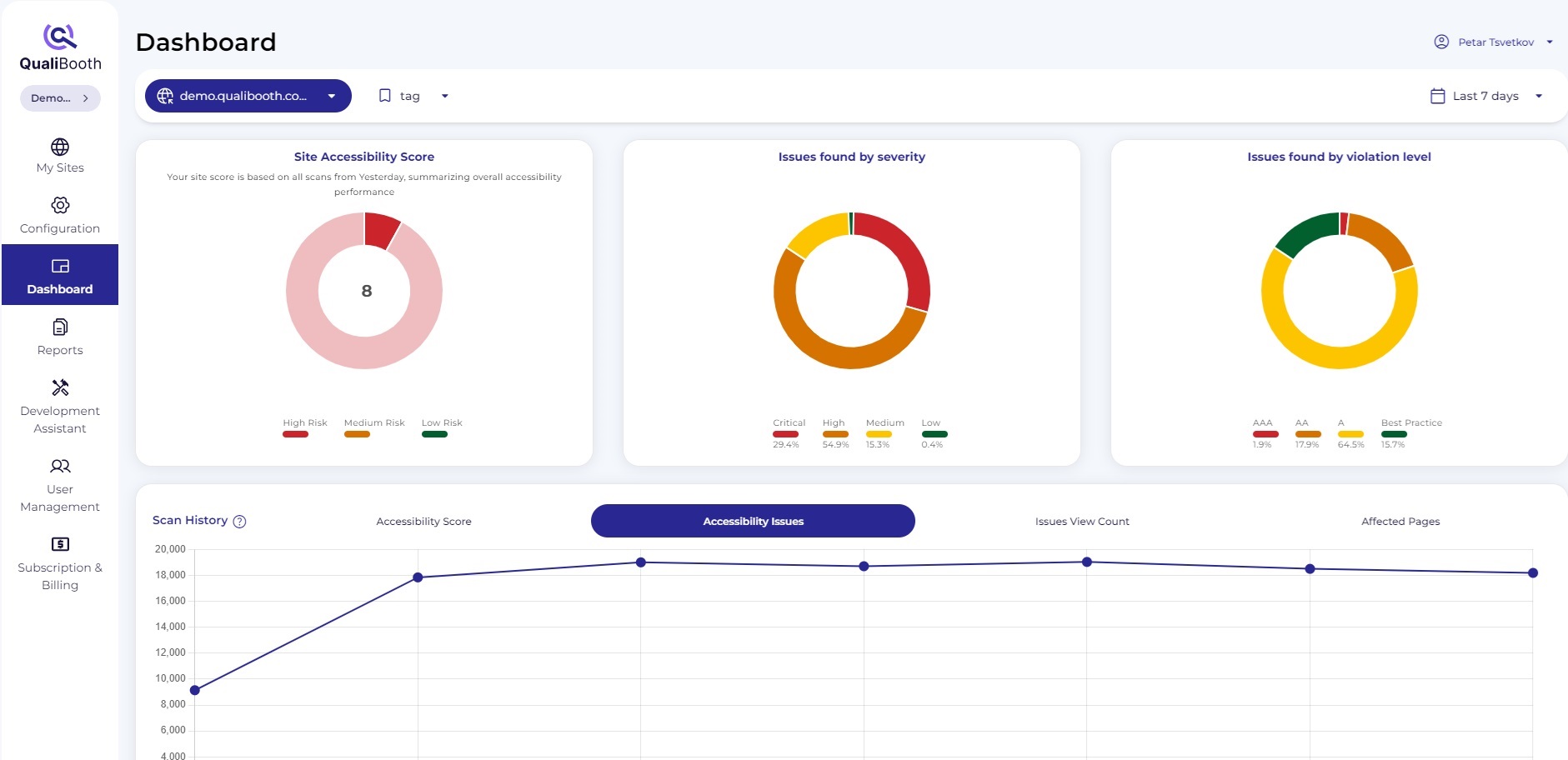Expand the Last 7 days date range selector
Screen dimensions: 1568x760
pos(1485,95)
